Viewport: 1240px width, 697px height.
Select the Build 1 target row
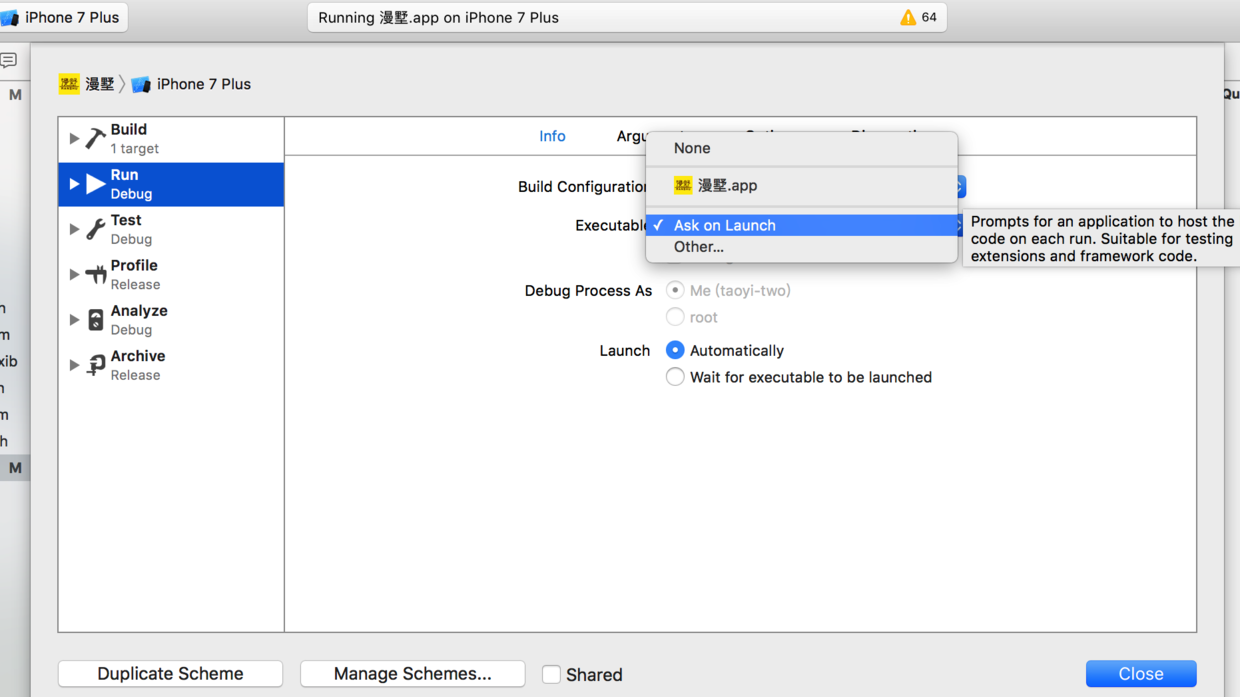(171, 139)
